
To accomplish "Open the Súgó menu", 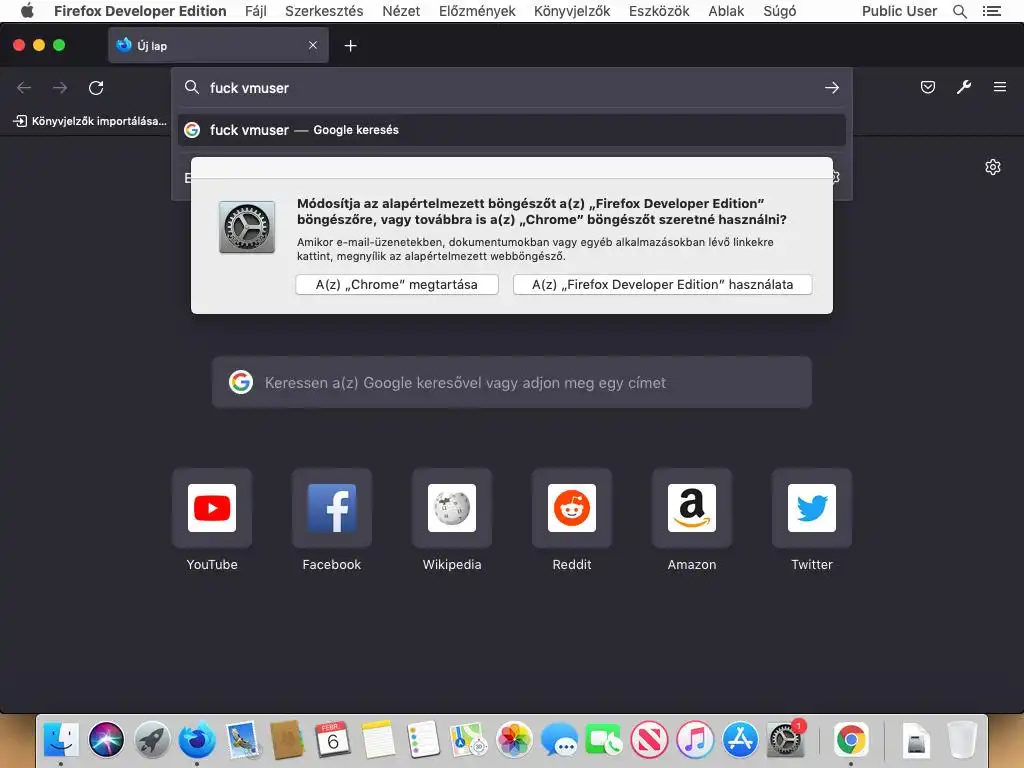I will tap(780, 11).
